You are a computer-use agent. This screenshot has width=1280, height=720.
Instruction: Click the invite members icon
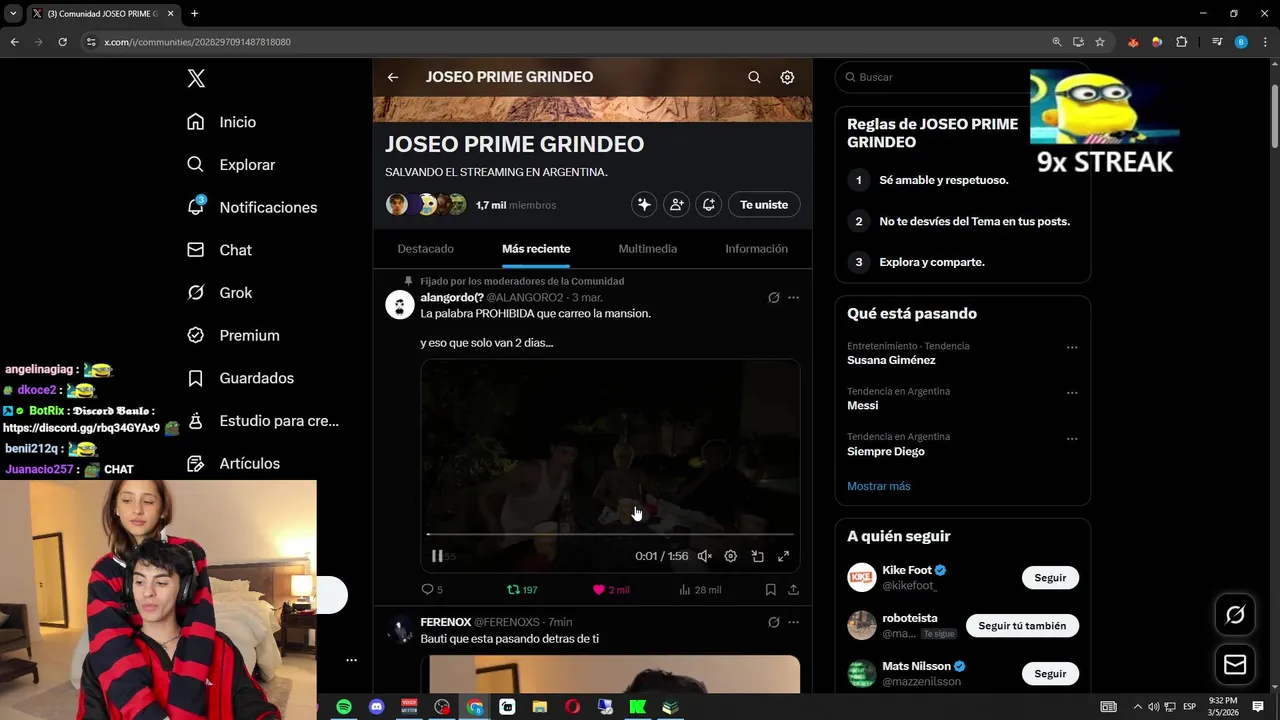676,205
